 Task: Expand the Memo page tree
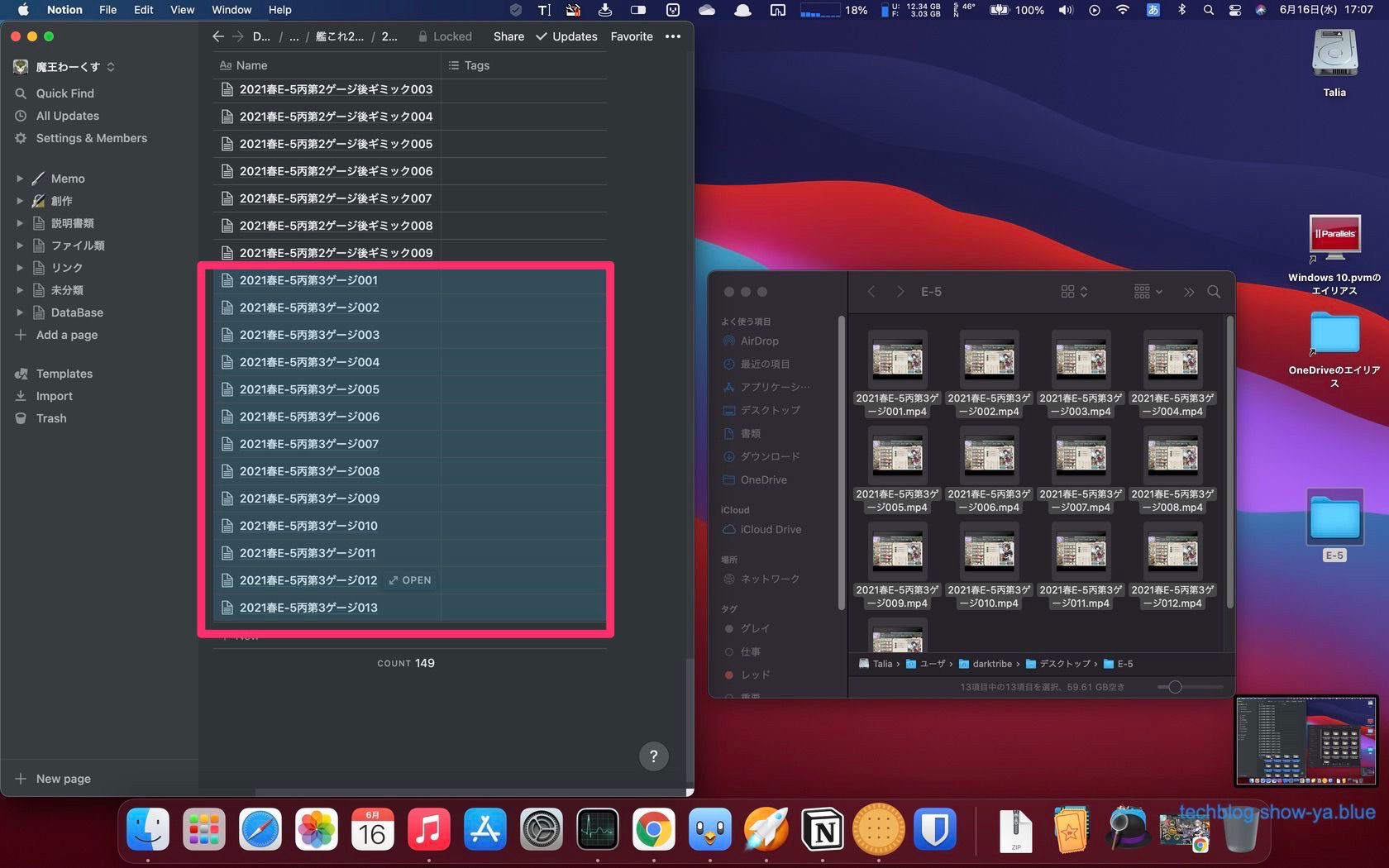point(20,179)
